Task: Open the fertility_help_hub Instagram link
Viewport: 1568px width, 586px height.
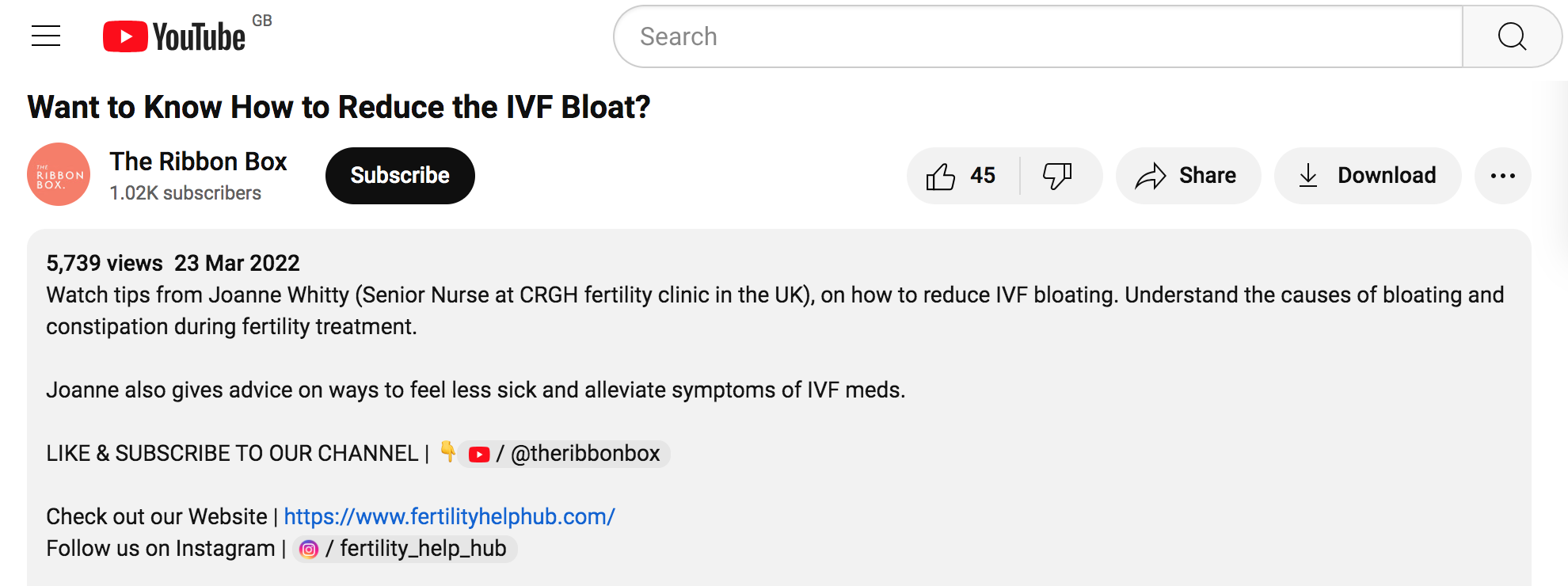Action: 423,548
